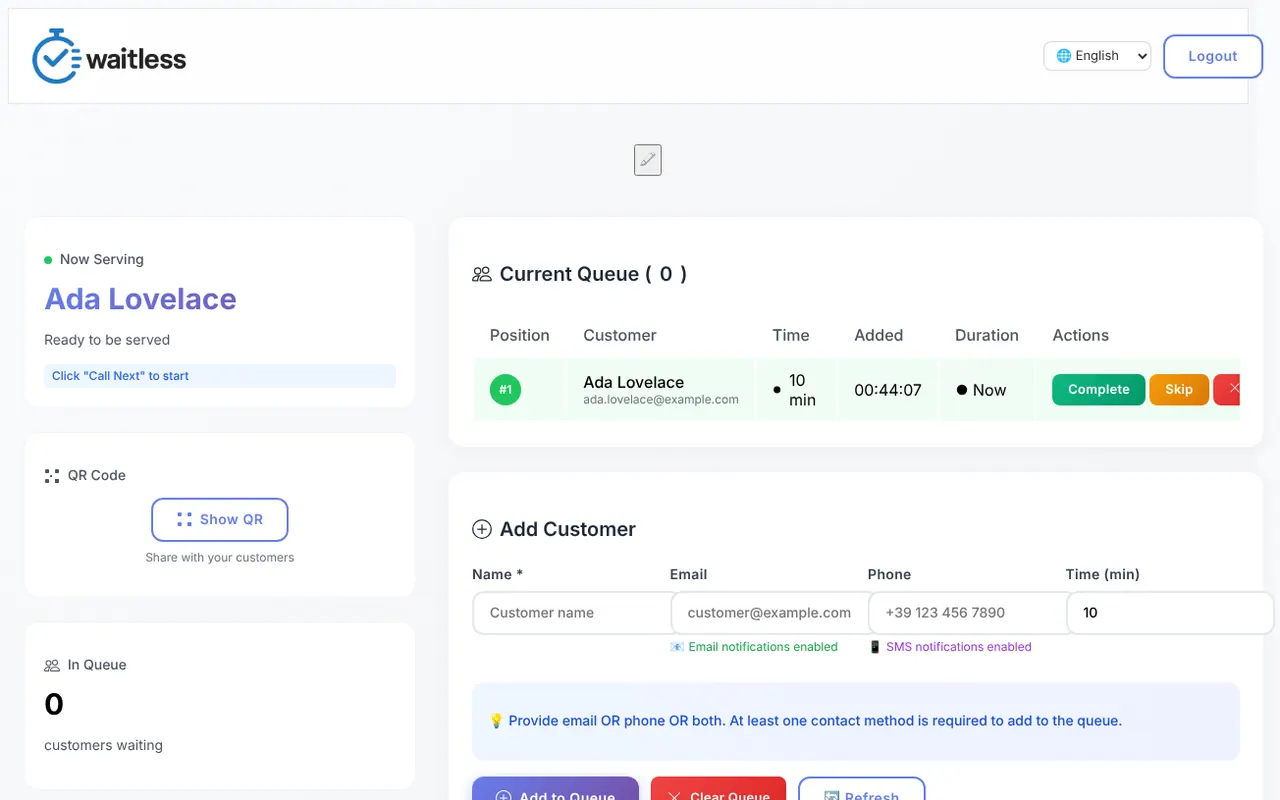Skip Ada Lovelace in the queue

(1179, 389)
